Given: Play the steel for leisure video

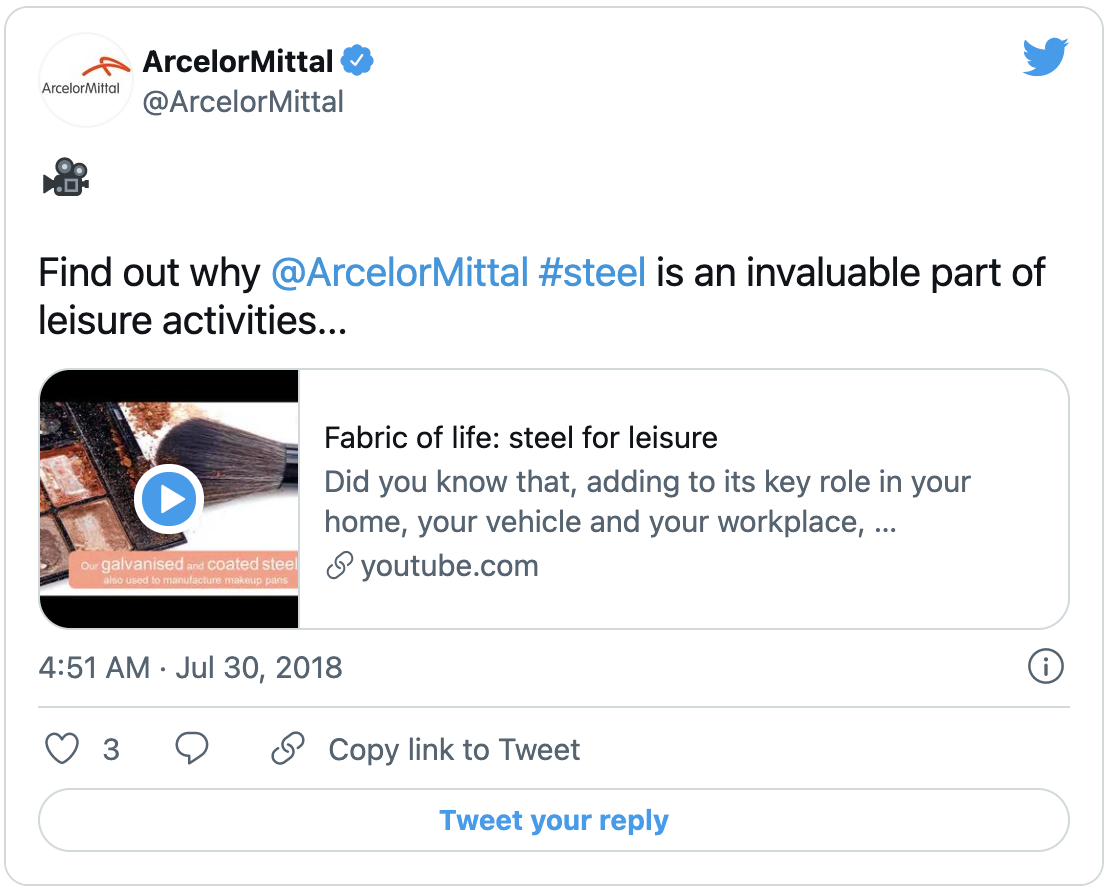Looking at the screenshot, I should (x=170, y=498).
